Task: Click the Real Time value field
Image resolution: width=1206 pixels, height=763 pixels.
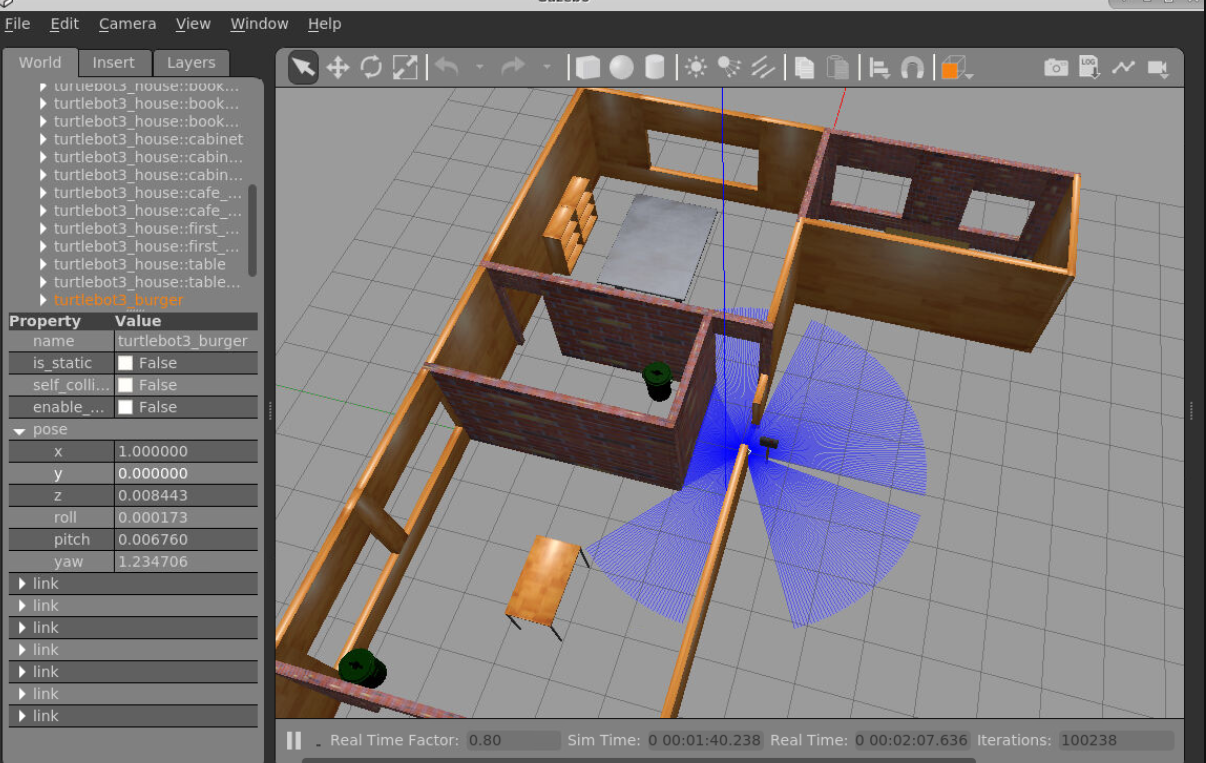Action: (x=910, y=741)
